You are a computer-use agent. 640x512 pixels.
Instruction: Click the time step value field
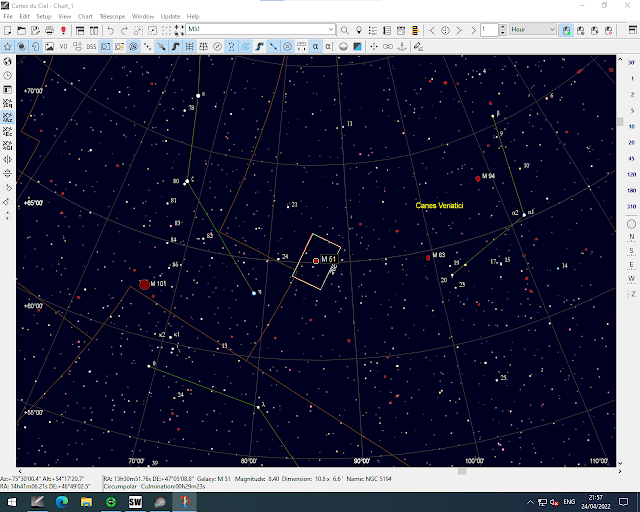pos(490,29)
